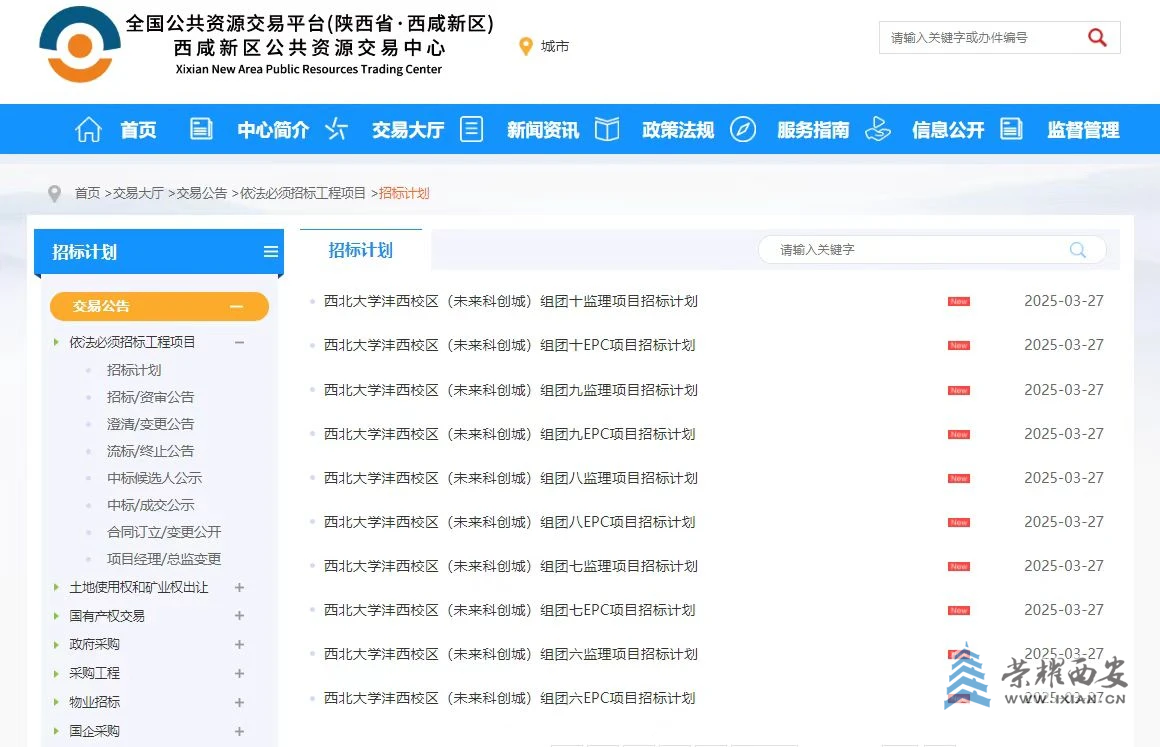The width and height of the screenshot is (1160, 747).
Task: Open 监督管理 navigation item
Action: (x=1083, y=130)
